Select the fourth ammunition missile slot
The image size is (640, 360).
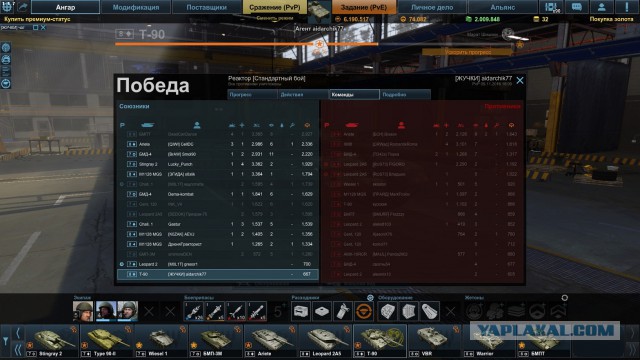point(257,311)
